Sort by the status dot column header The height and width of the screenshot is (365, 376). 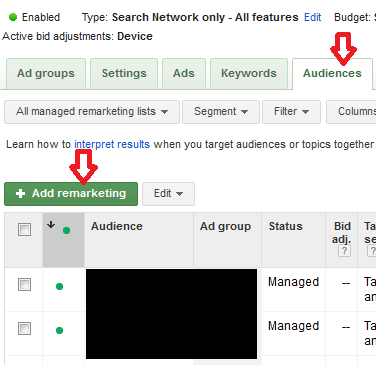coord(63,240)
